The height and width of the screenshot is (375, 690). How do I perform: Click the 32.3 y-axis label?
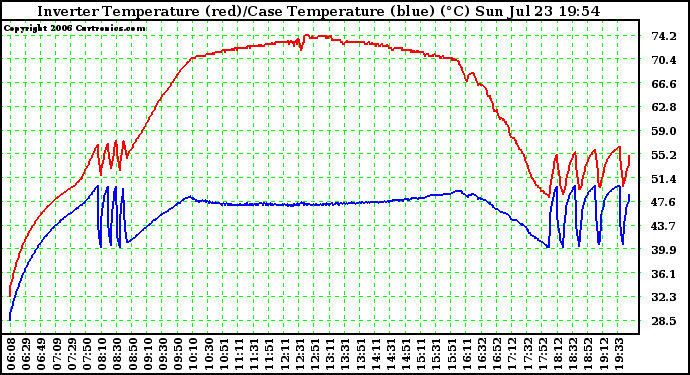click(664, 298)
